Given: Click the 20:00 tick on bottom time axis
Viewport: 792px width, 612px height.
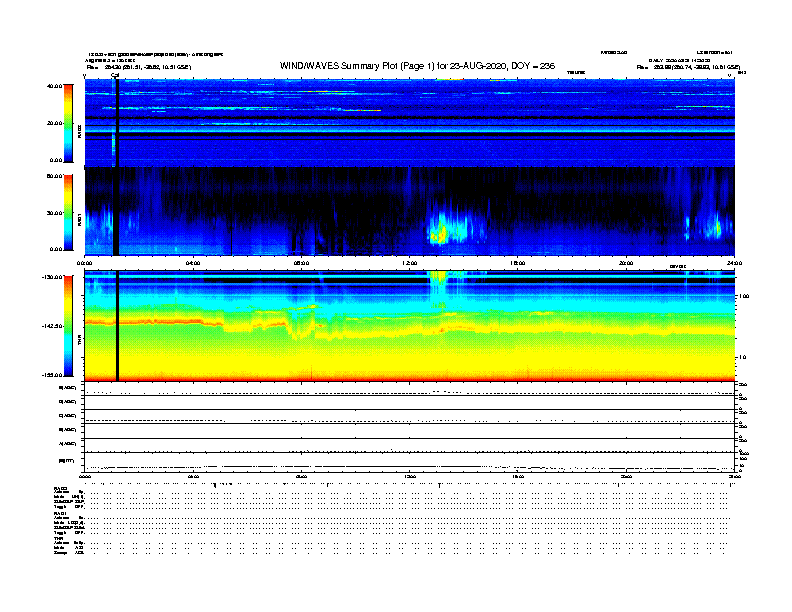Looking at the screenshot, I should pos(626,476).
